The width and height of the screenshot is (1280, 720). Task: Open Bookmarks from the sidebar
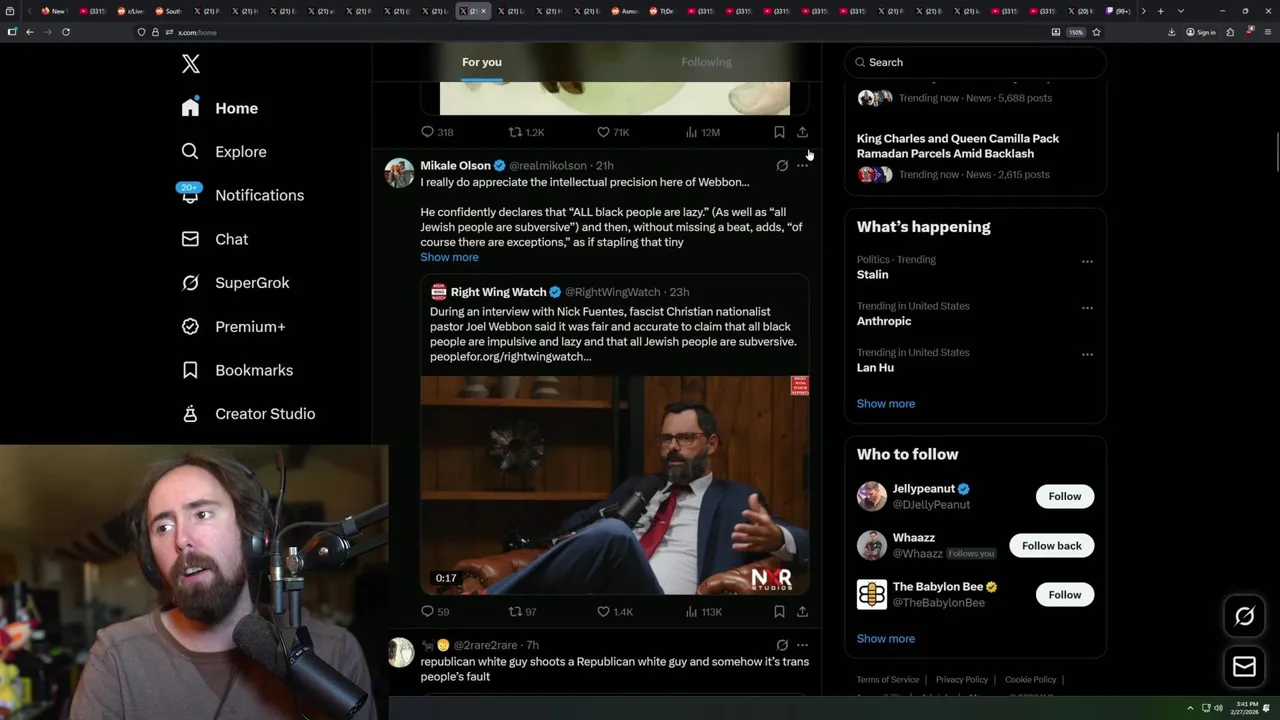(237, 370)
